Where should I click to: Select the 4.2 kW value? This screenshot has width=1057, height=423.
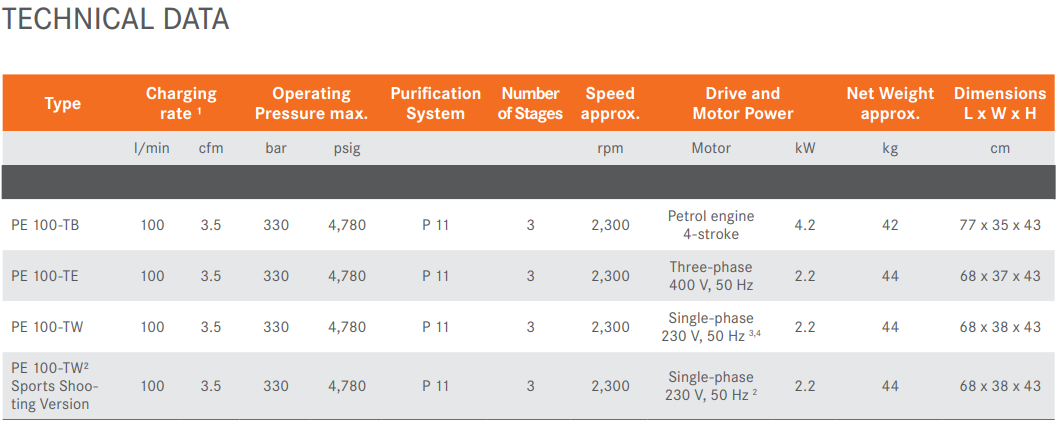click(x=804, y=225)
